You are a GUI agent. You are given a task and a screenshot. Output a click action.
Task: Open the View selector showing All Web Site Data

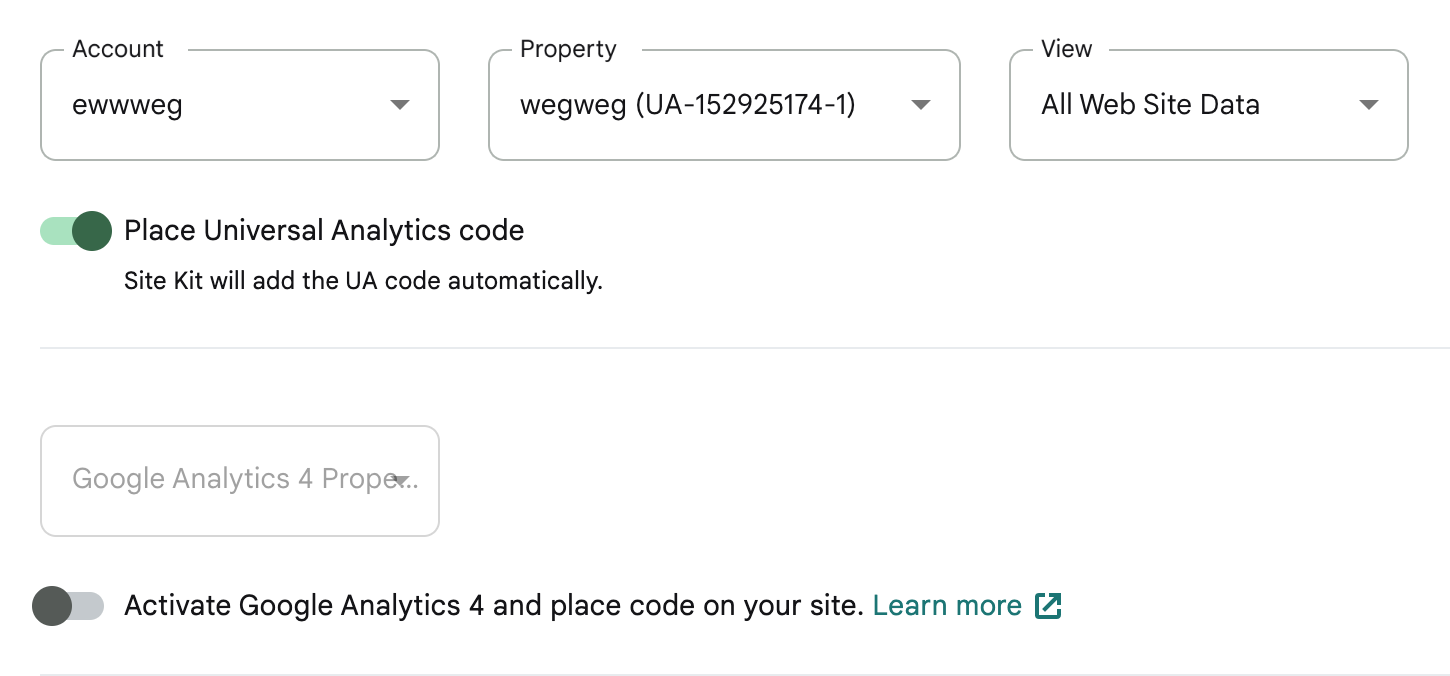pos(1208,104)
